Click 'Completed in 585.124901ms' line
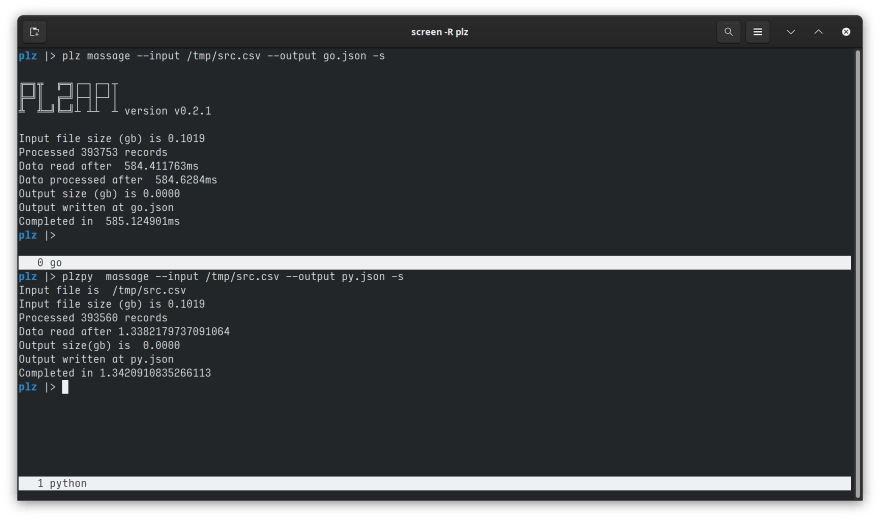 99,222
